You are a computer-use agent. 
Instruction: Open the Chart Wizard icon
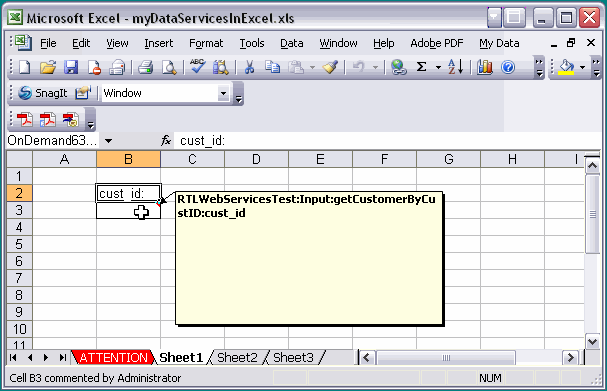(x=485, y=67)
